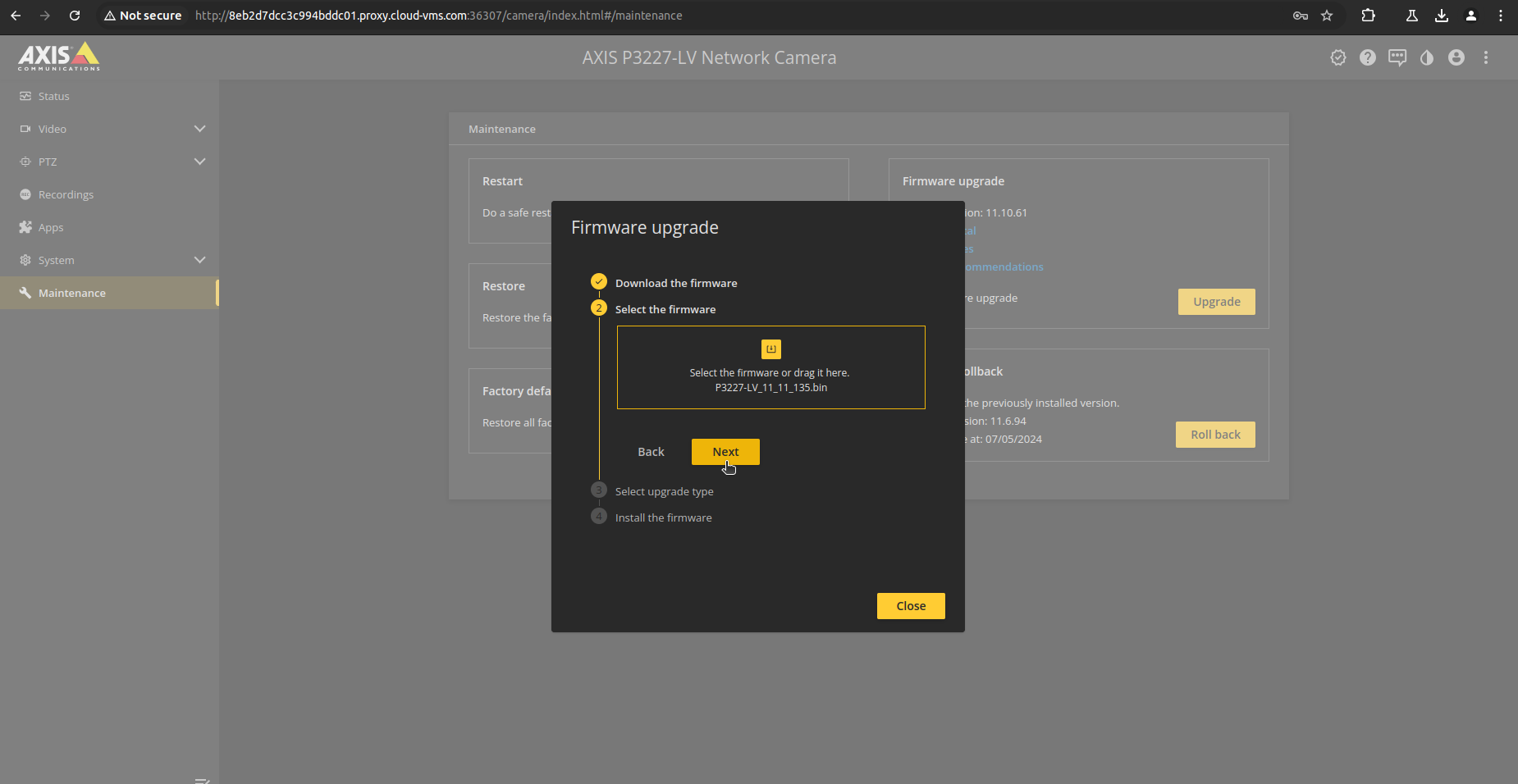
Task: Click the feedback speech bubble icon
Action: [1397, 57]
